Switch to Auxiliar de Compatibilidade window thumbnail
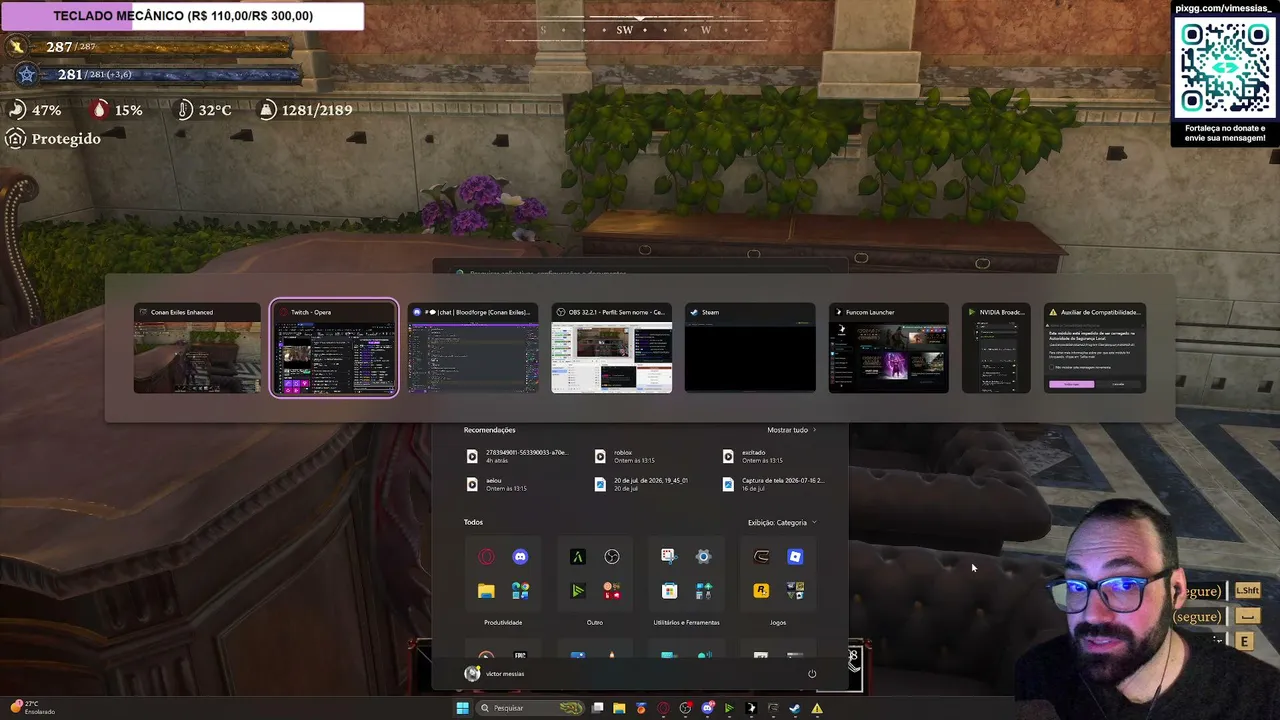The height and width of the screenshot is (720, 1280). 1095,348
